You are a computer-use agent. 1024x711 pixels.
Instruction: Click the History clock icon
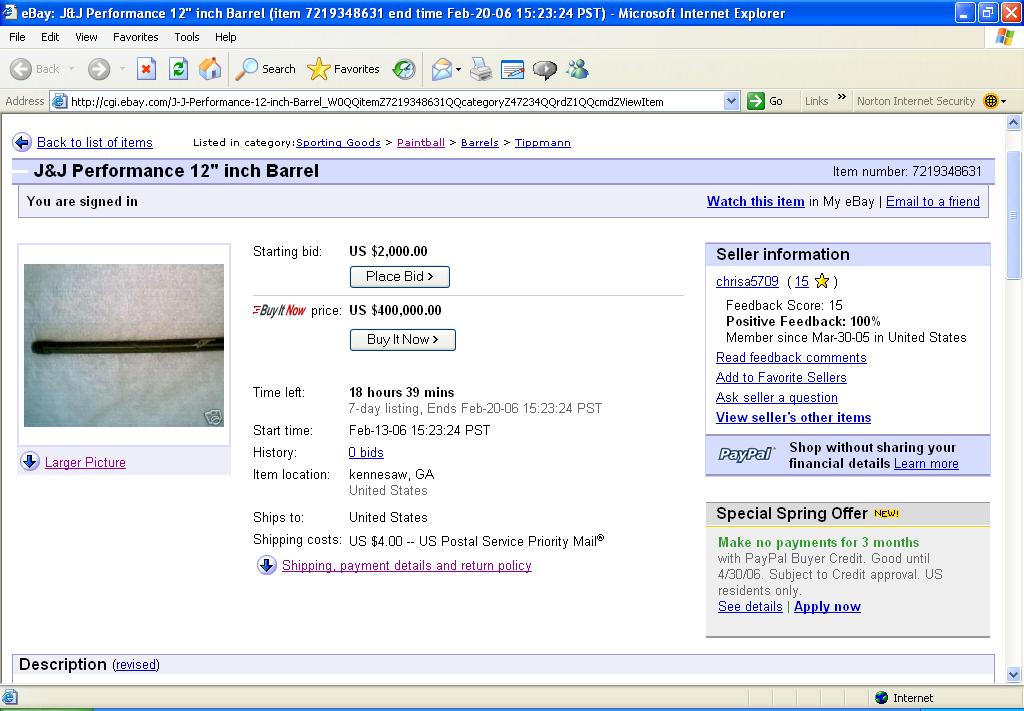pos(404,69)
